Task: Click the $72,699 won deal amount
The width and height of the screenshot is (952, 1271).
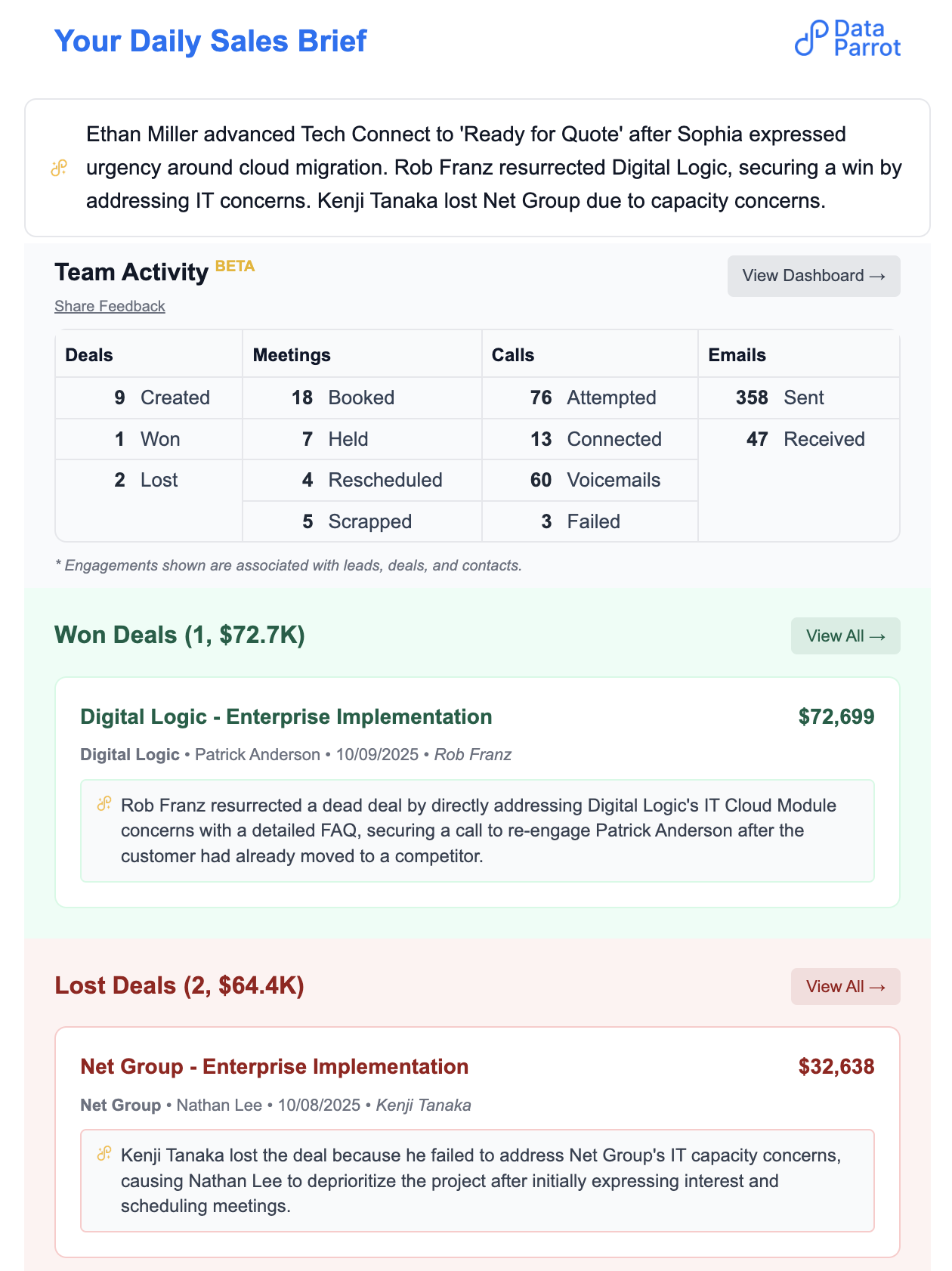Action: pos(836,716)
